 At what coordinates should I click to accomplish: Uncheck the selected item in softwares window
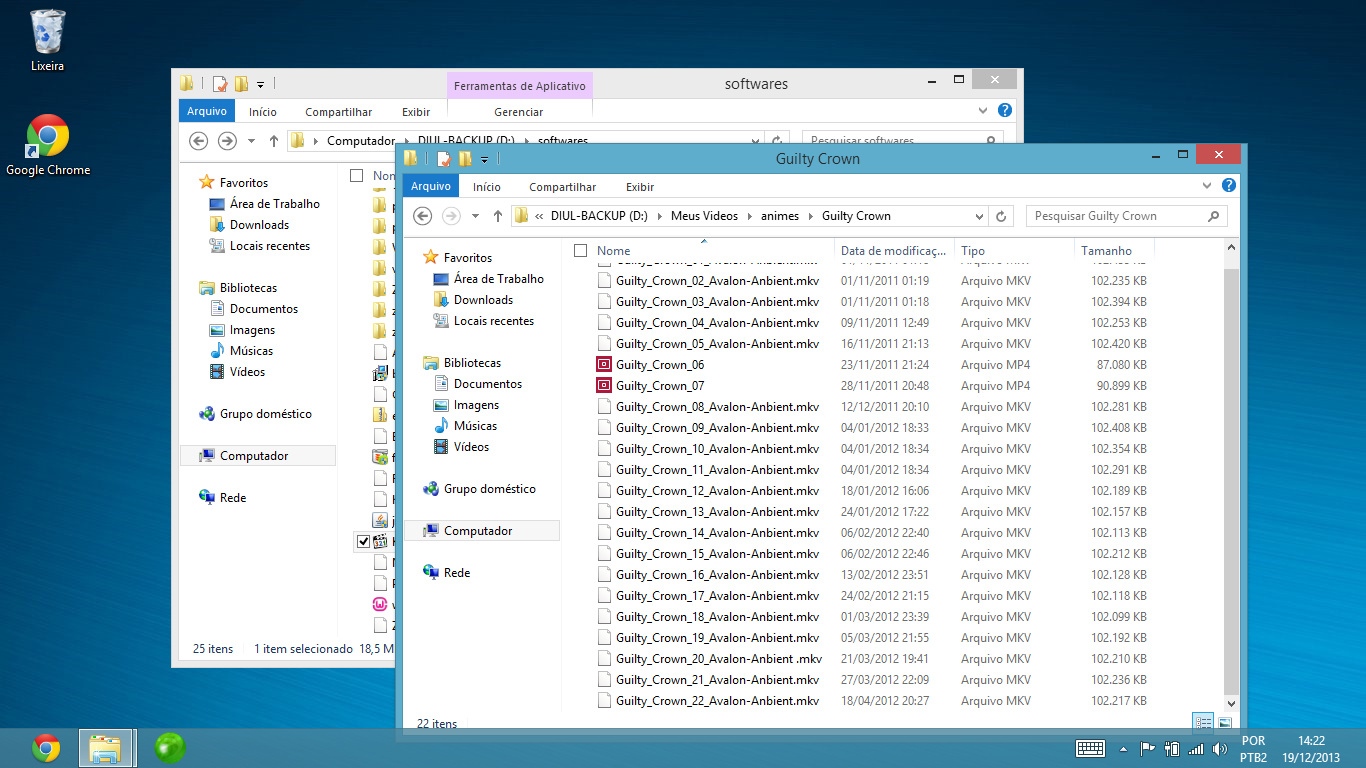point(362,541)
